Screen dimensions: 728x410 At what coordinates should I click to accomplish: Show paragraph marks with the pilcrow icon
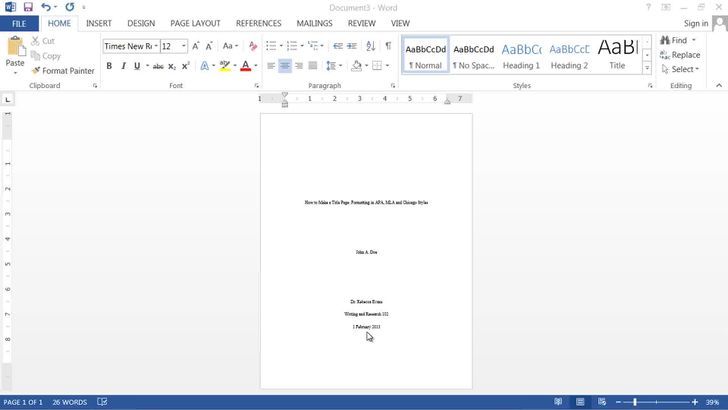tap(388, 46)
